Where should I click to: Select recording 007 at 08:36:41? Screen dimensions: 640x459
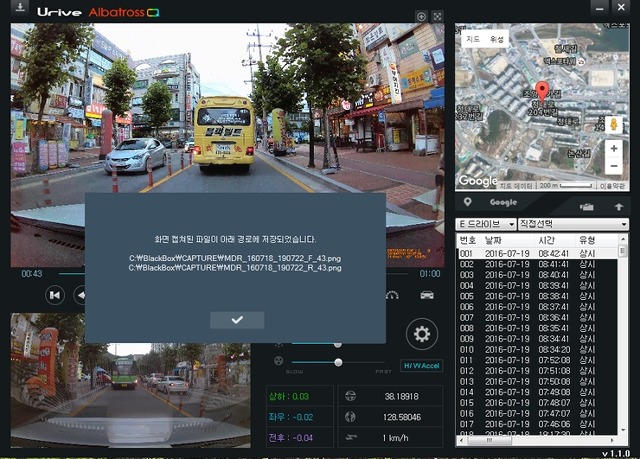(537, 317)
